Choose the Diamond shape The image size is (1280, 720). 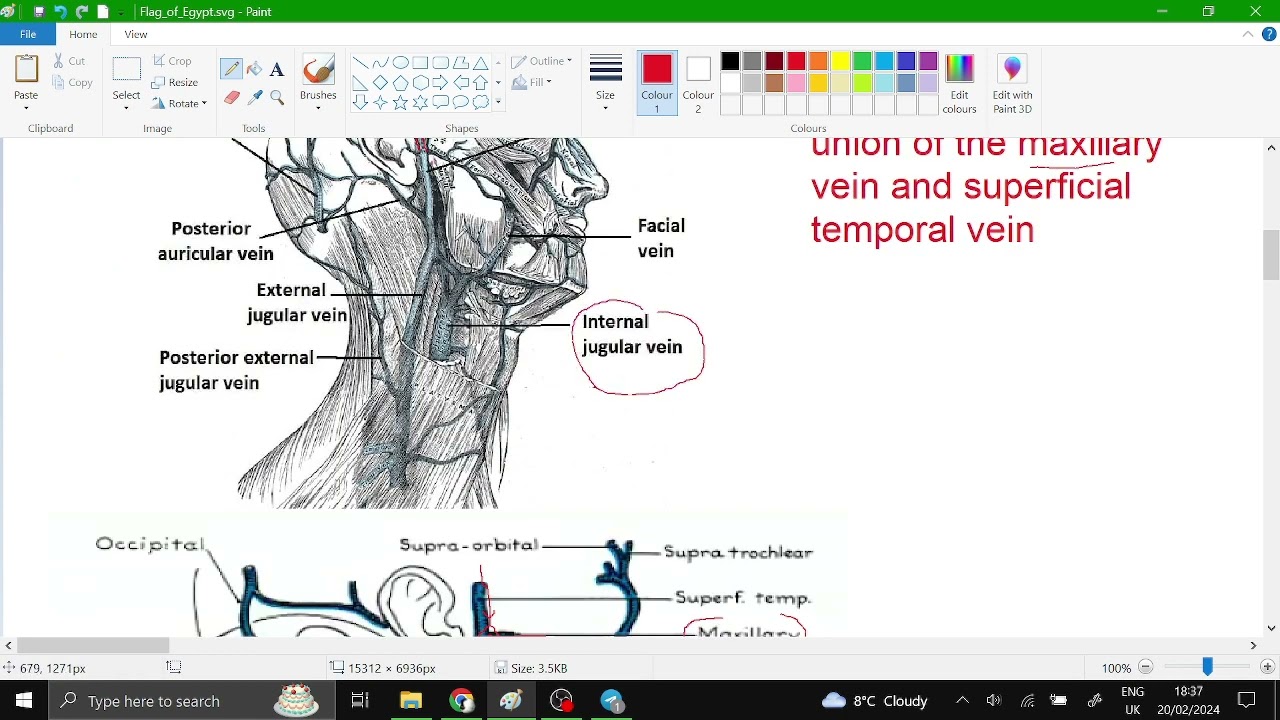[x=380, y=82]
